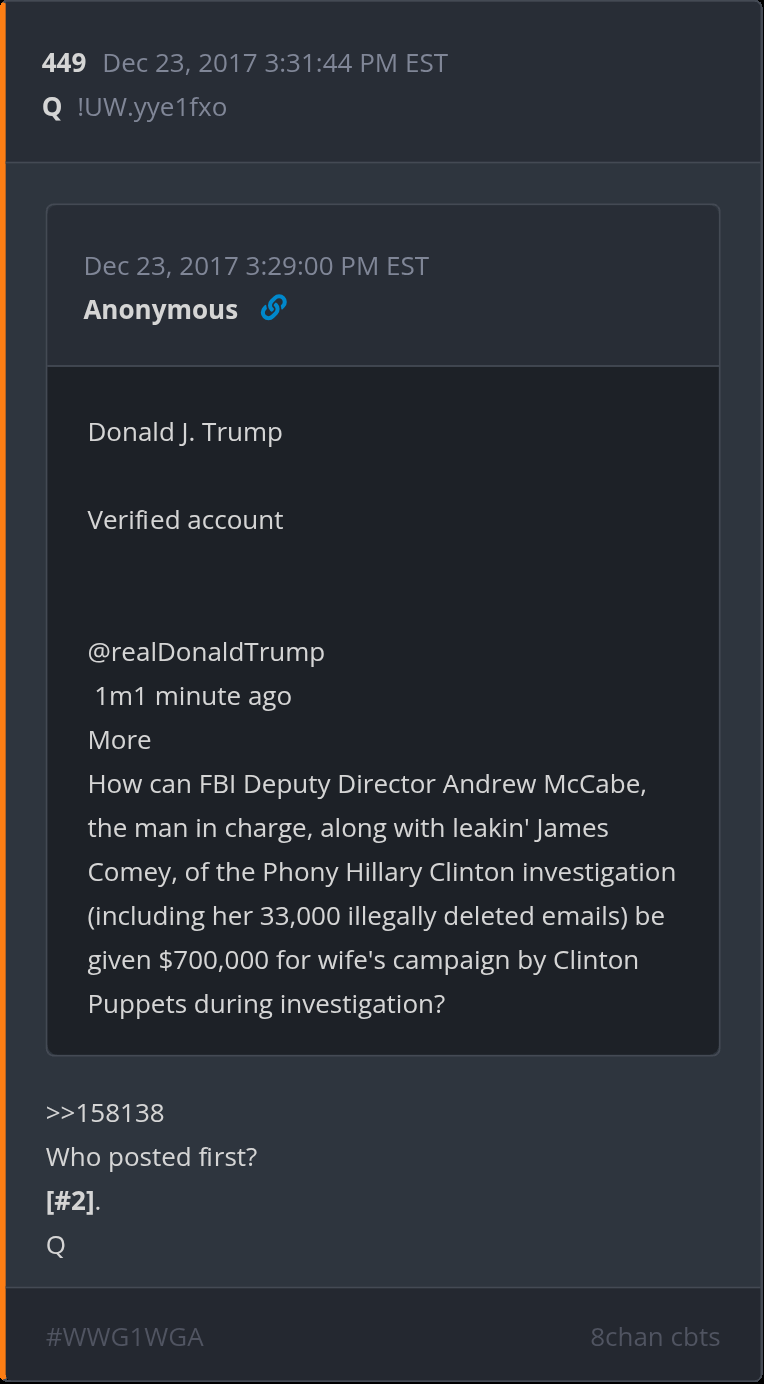Click the 8chan cbts source label
Image resolution: width=764 pixels, height=1384 pixels.
click(x=655, y=1337)
